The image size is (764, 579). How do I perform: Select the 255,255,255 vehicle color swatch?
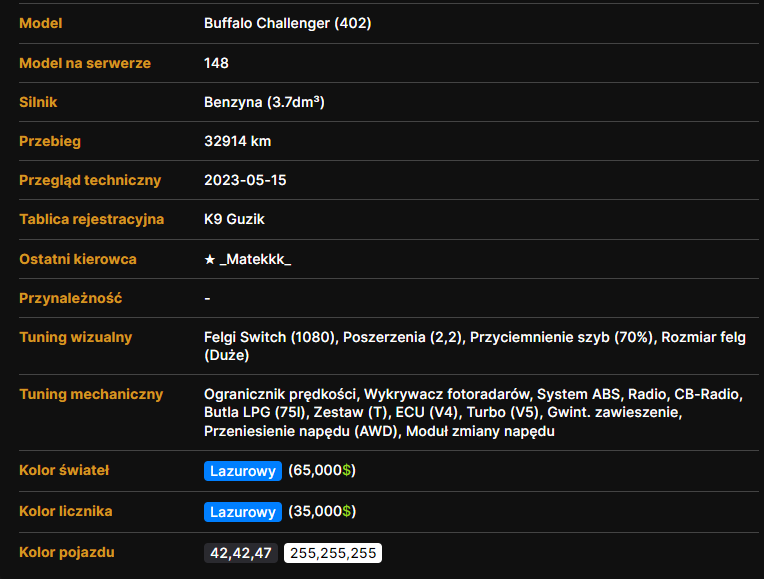pos(333,553)
